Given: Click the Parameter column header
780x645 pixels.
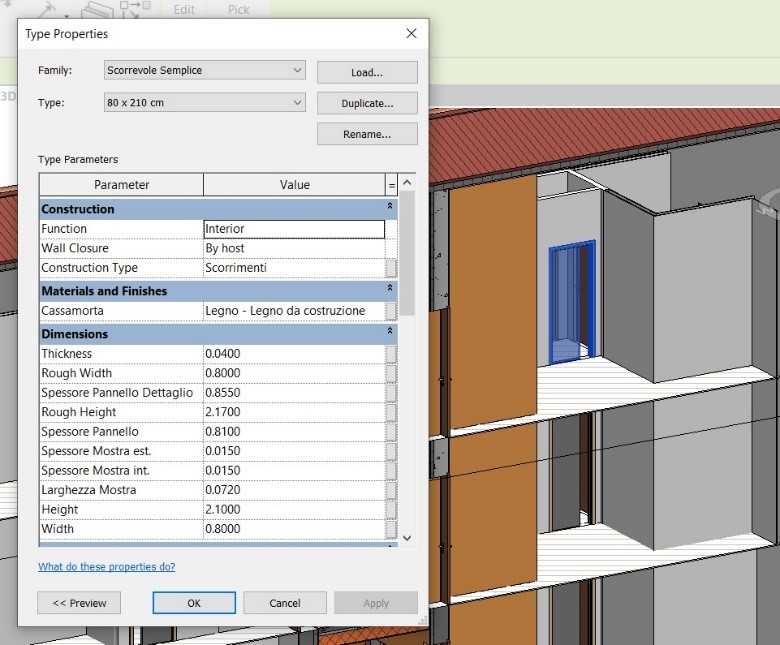Looking at the screenshot, I should click(x=121, y=185).
